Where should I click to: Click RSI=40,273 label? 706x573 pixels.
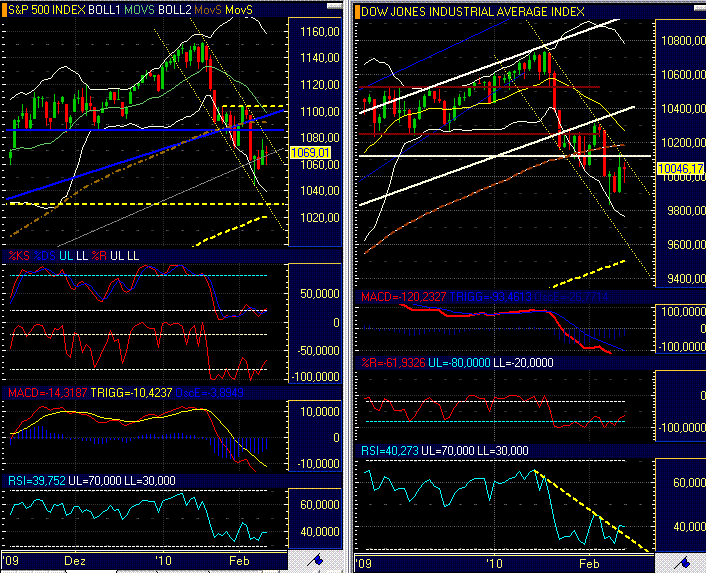point(390,451)
